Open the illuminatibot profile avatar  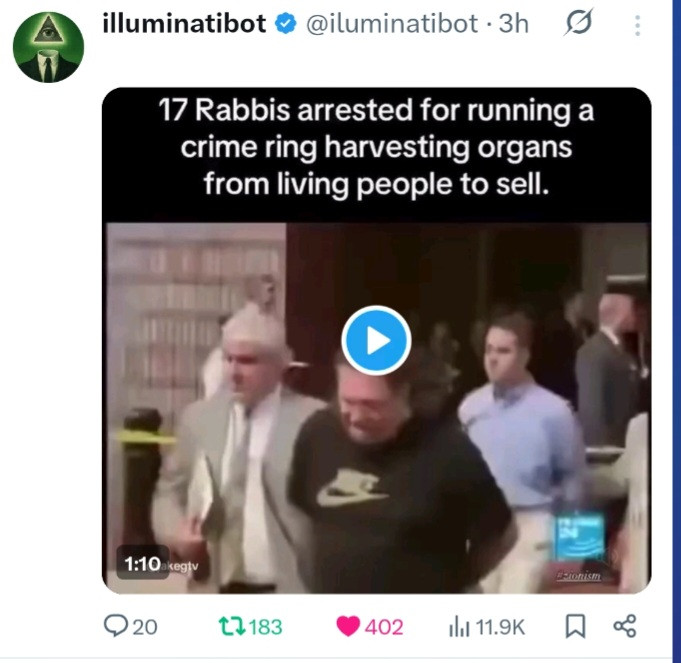pyautogui.click(x=48, y=47)
